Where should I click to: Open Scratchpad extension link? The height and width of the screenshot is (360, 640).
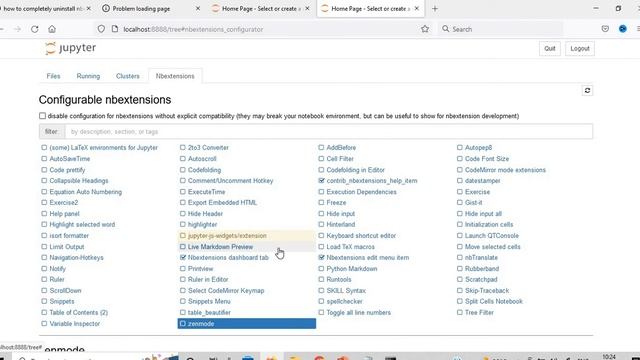[481, 280]
